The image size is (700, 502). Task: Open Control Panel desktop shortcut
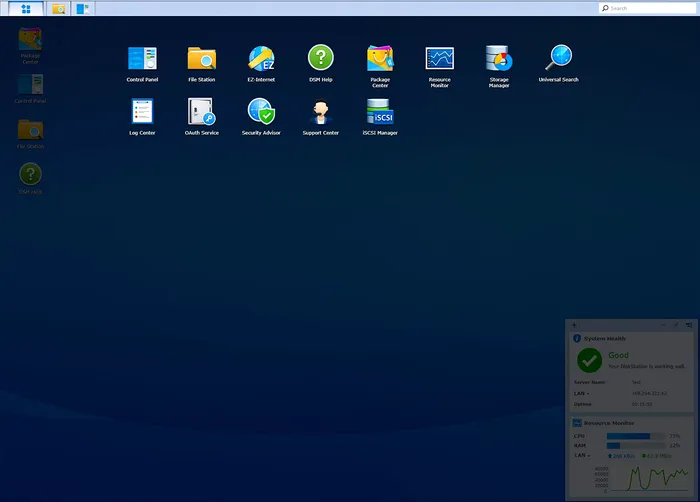(x=30, y=89)
